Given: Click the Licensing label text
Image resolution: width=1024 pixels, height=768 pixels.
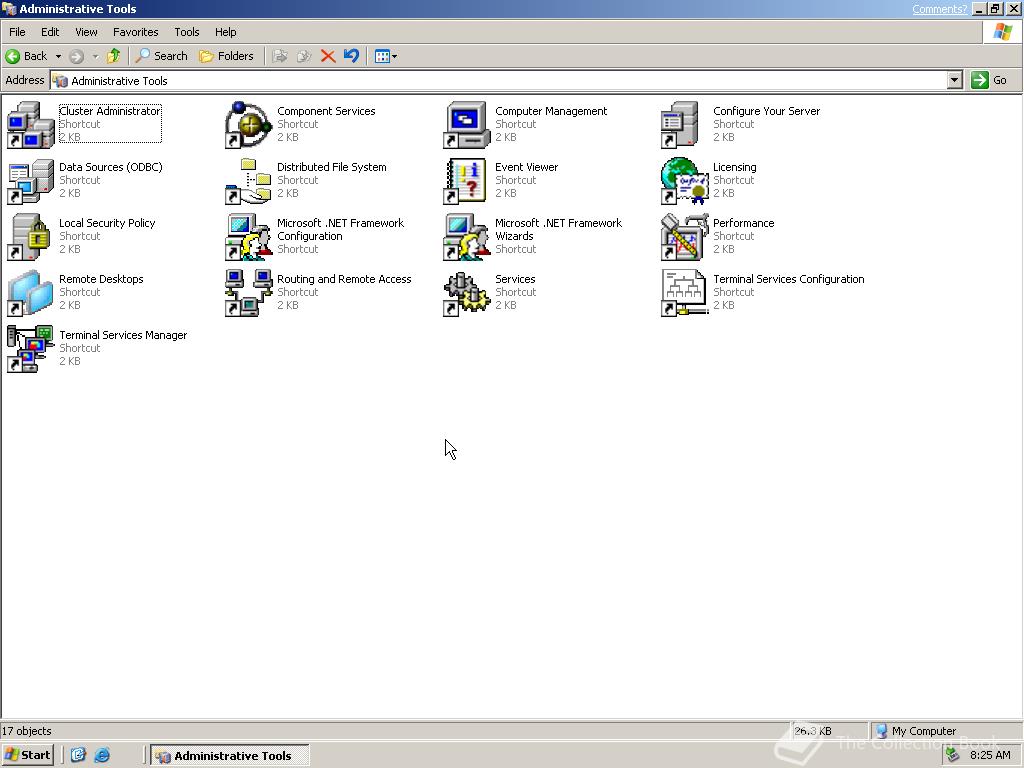Looking at the screenshot, I should point(735,167).
